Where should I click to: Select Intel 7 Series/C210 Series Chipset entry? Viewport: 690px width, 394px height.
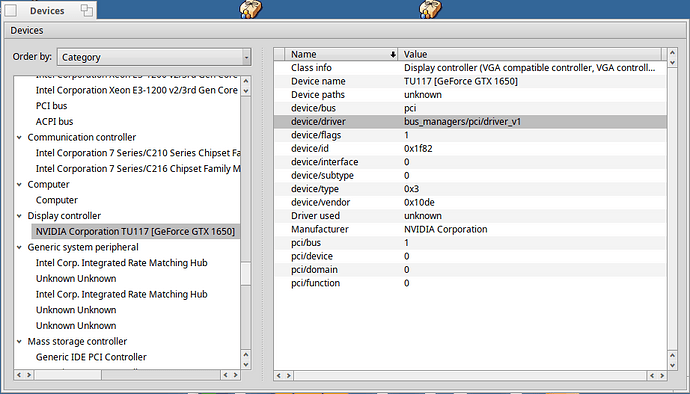coord(138,153)
